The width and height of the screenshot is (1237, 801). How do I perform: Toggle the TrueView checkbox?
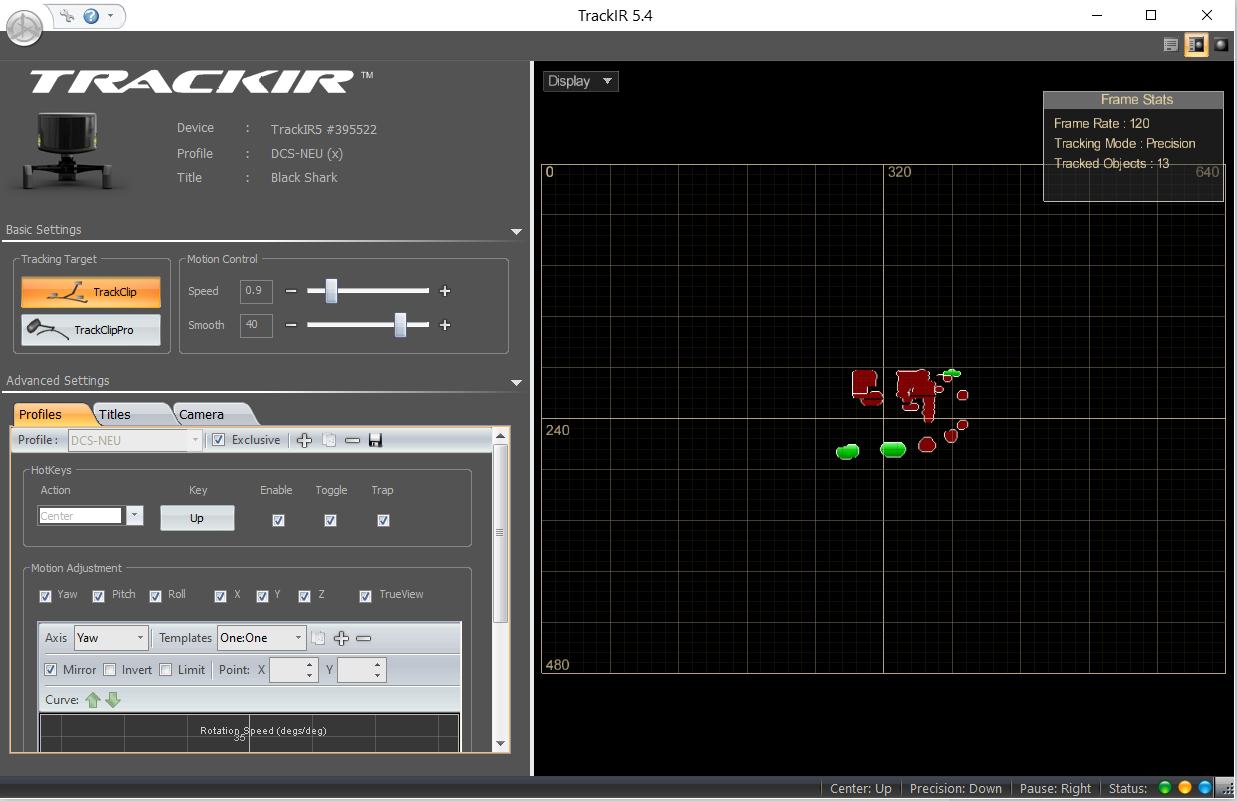coord(366,596)
